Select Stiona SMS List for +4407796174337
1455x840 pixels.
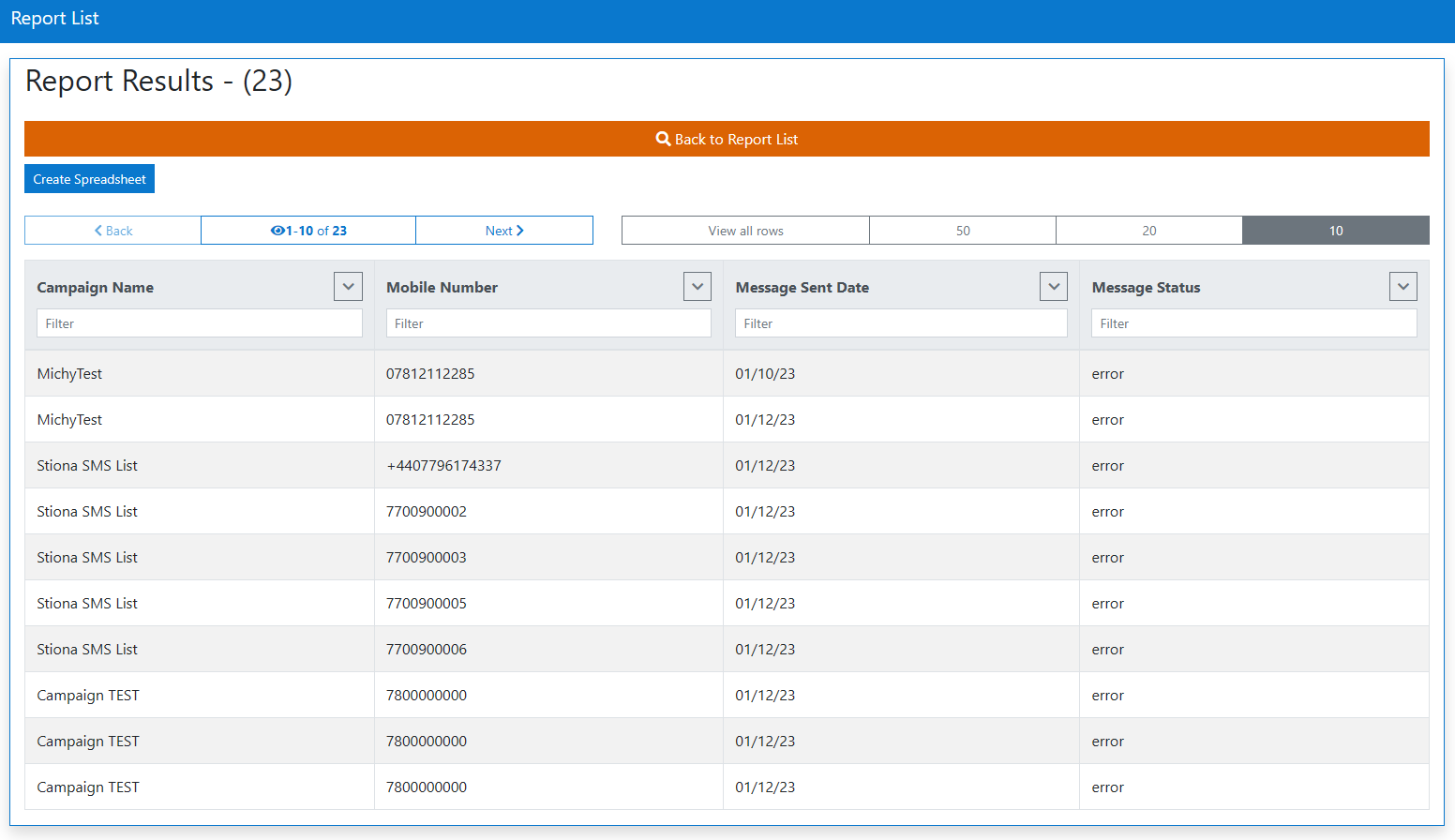(87, 466)
